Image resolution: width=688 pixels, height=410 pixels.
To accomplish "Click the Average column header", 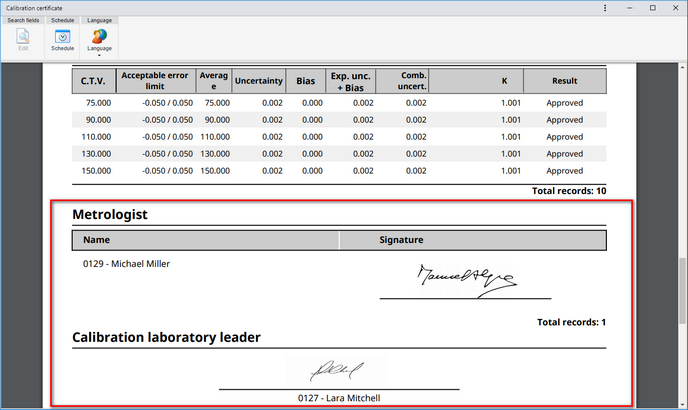I will pyautogui.click(x=214, y=81).
